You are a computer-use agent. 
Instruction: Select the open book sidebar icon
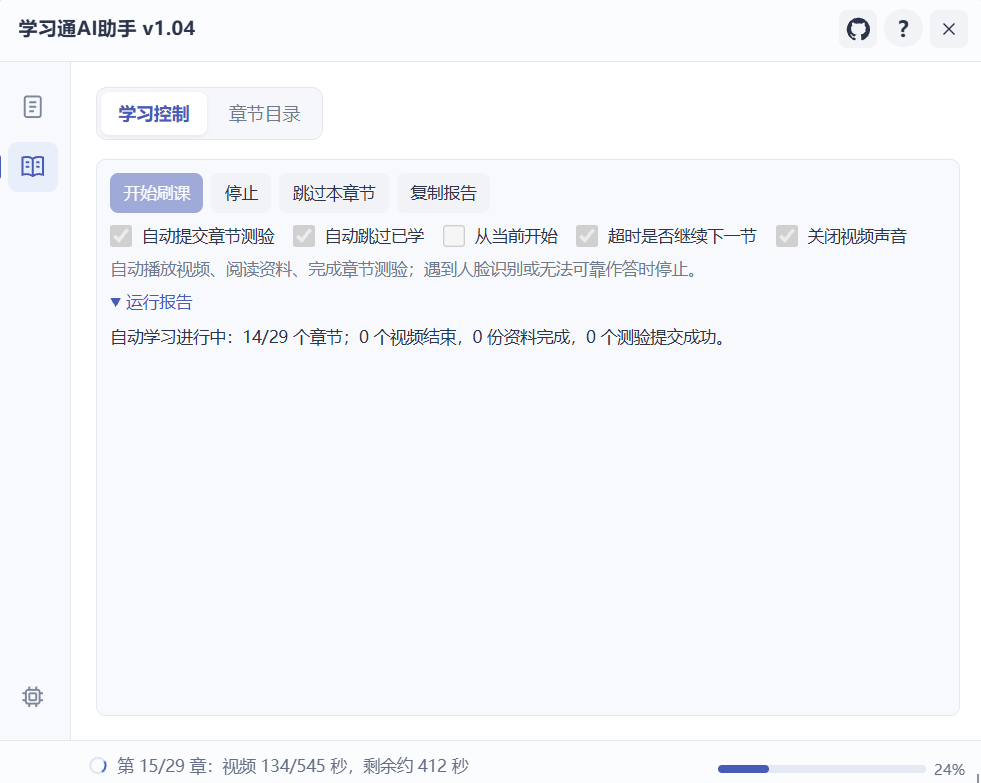click(x=33, y=167)
